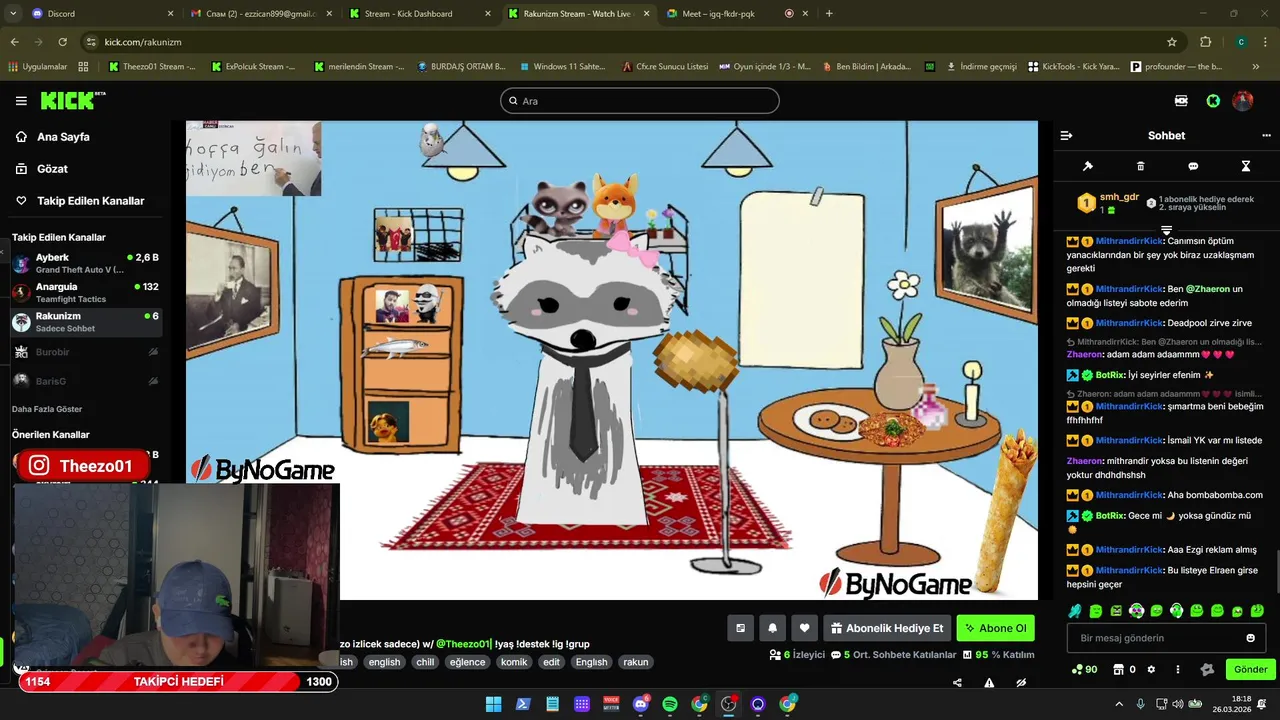Click the Windows Start button
The width and height of the screenshot is (1280, 720).
494,704
